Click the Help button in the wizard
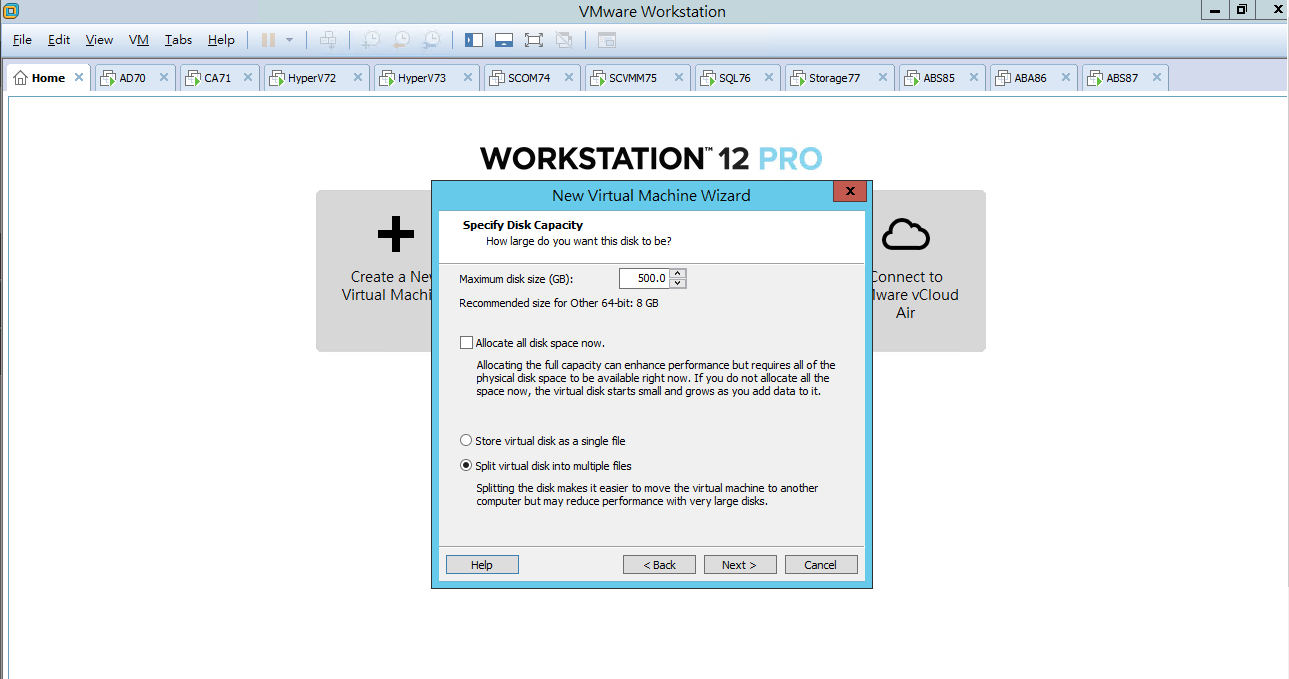1289x679 pixels. coord(482,565)
